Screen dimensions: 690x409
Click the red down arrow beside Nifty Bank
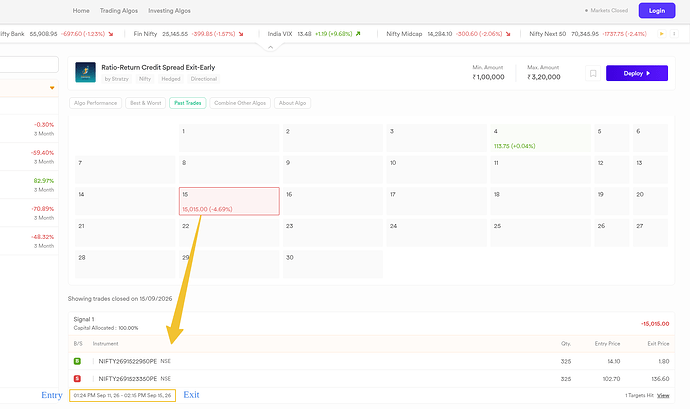coord(110,34)
